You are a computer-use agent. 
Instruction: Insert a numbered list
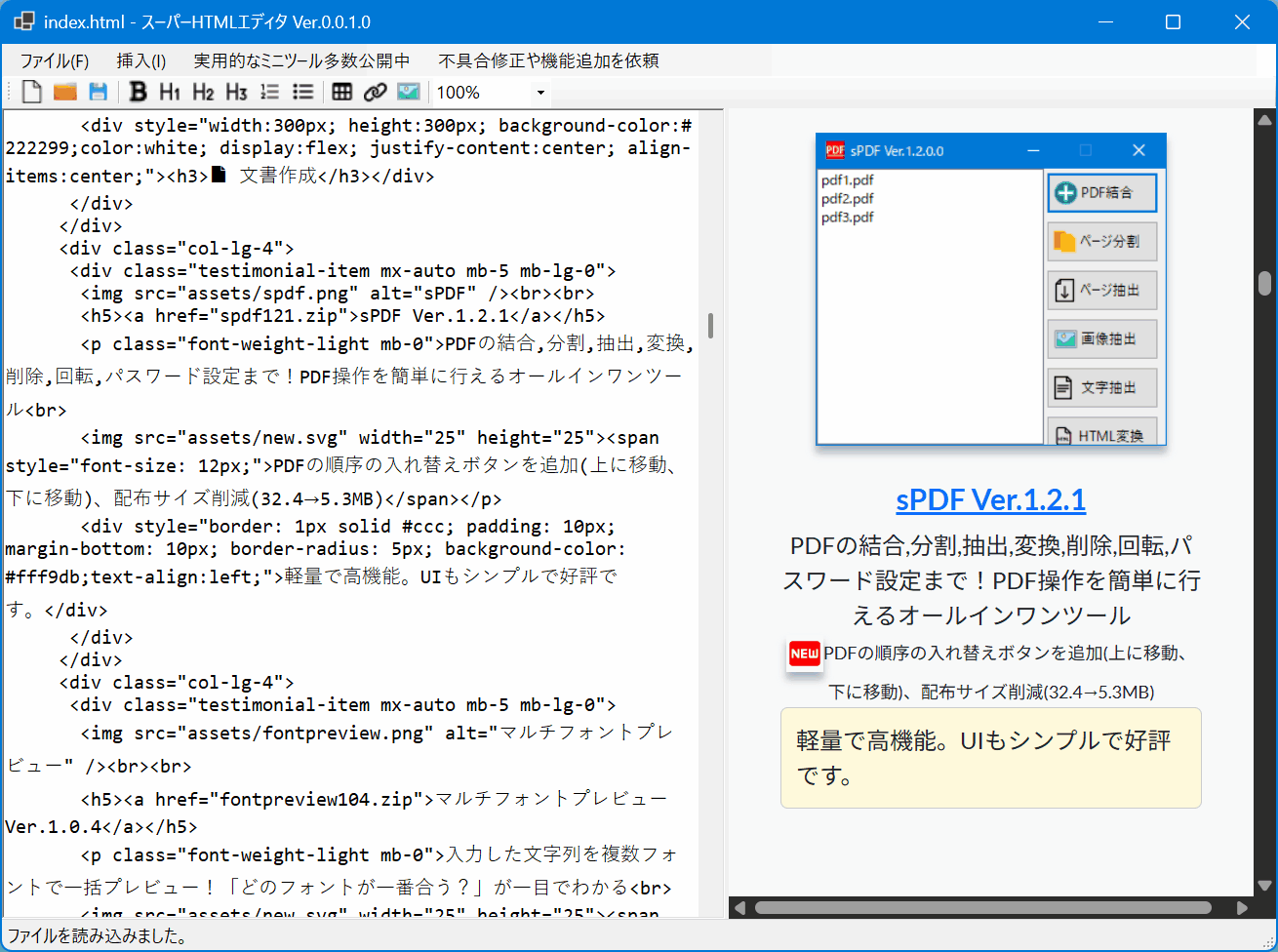(x=269, y=93)
